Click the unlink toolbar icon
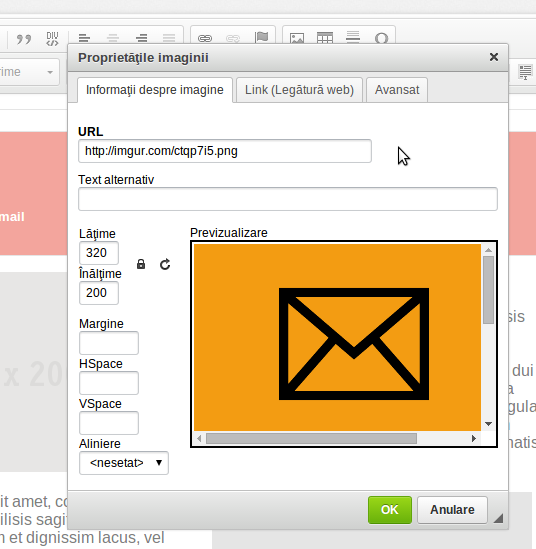This screenshot has height=549, width=536. click(x=233, y=38)
